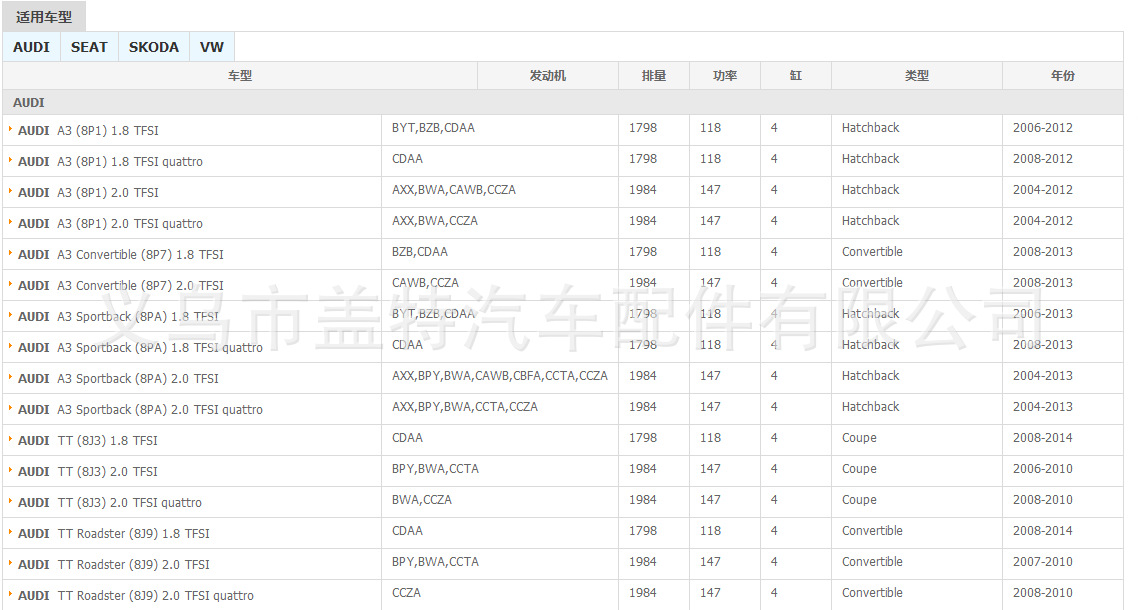The height and width of the screenshot is (610, 1138).
Task: Click arrow bullet beside A3 (8P1) 2.0 TFSI
Action: point(10,191)
